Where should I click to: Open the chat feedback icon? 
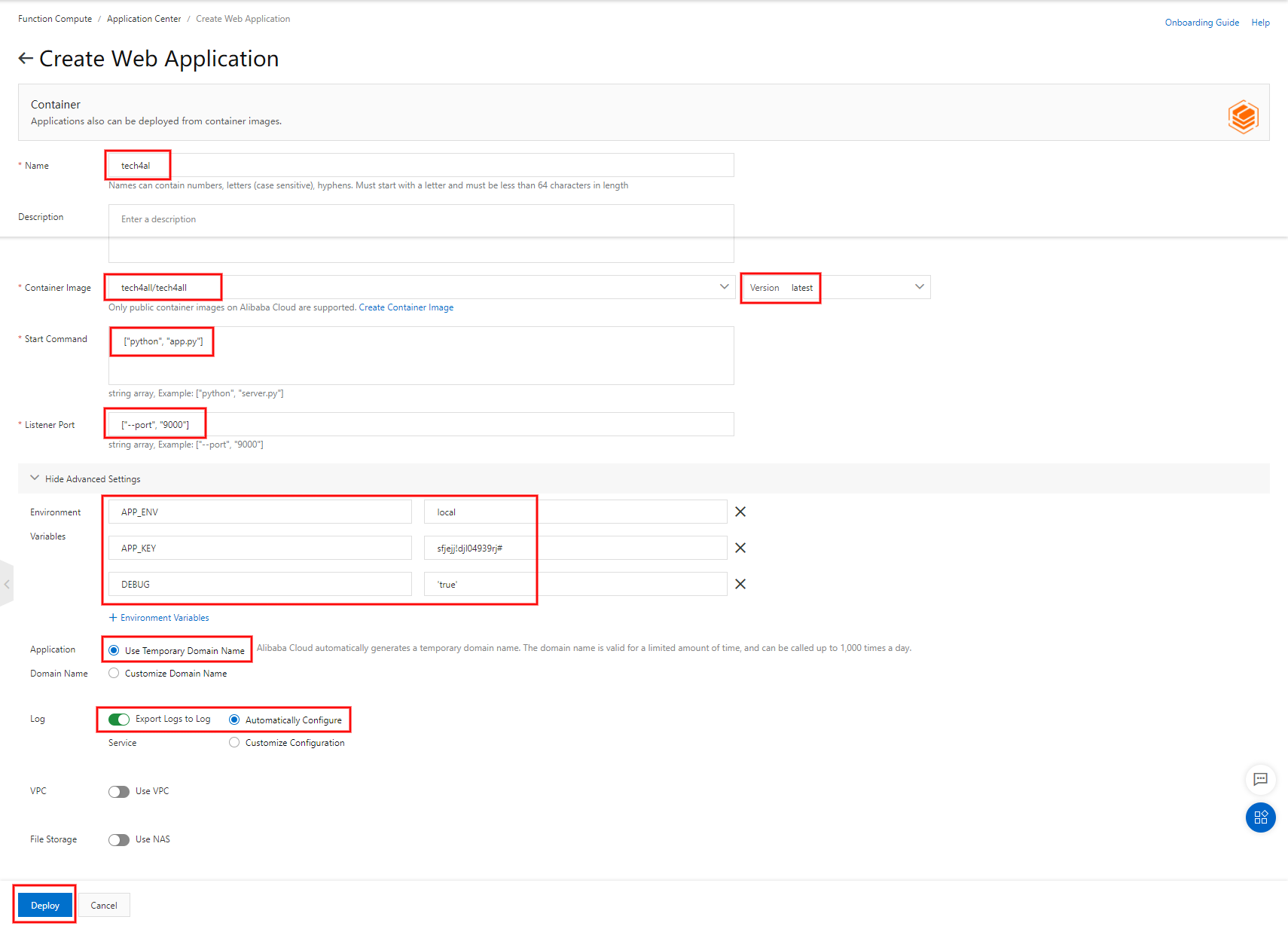pyautogui.click(x=1260, y=779)
